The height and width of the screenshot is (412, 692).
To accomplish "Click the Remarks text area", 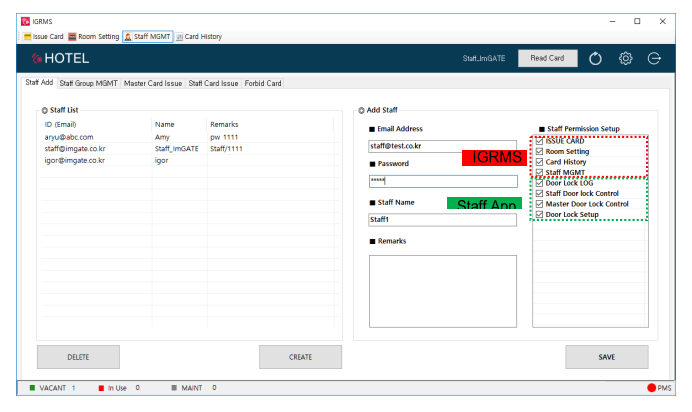I will click(x=443, y=291).
